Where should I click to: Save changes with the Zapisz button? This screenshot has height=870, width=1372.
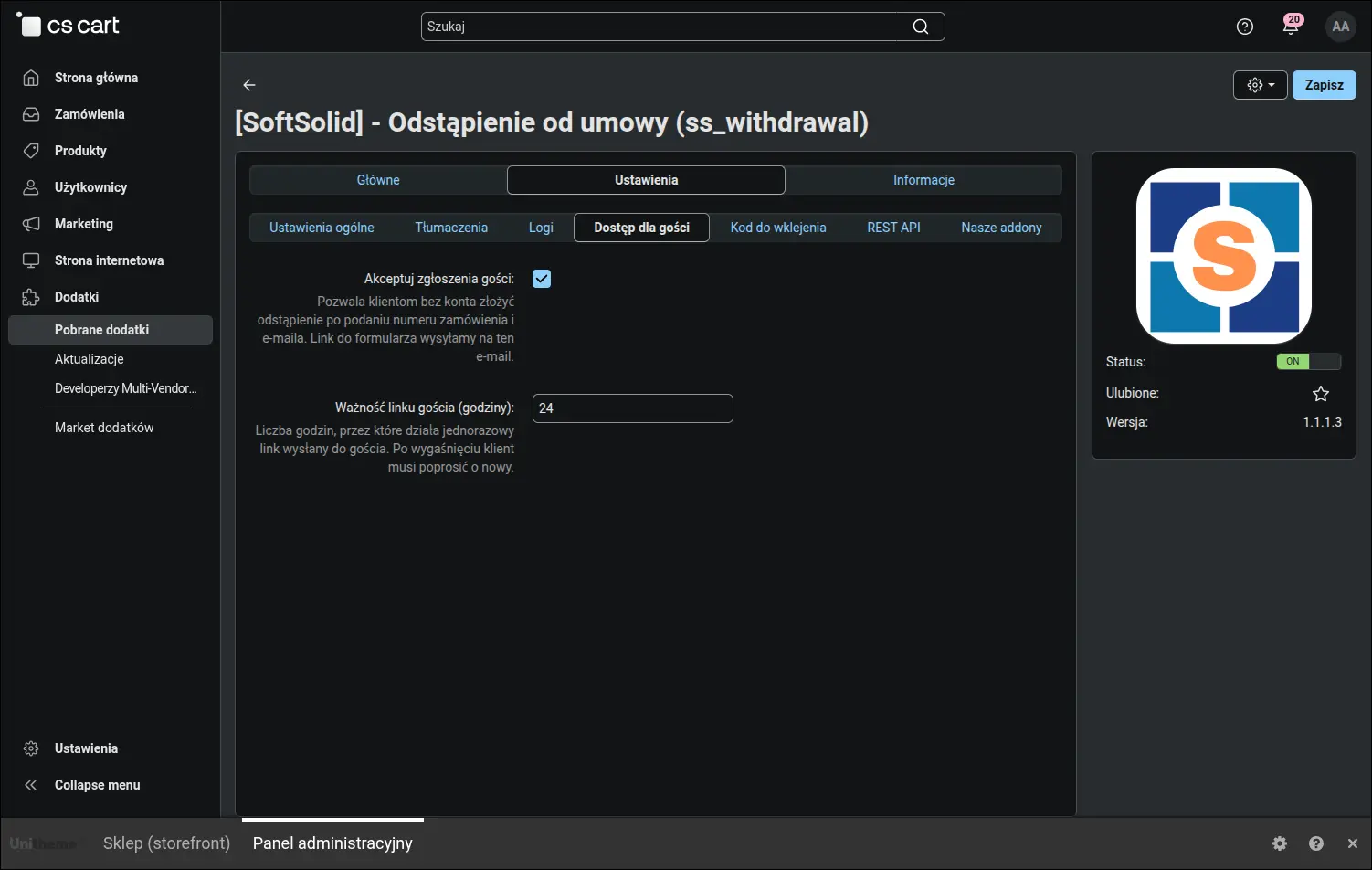click(1325, 85)
